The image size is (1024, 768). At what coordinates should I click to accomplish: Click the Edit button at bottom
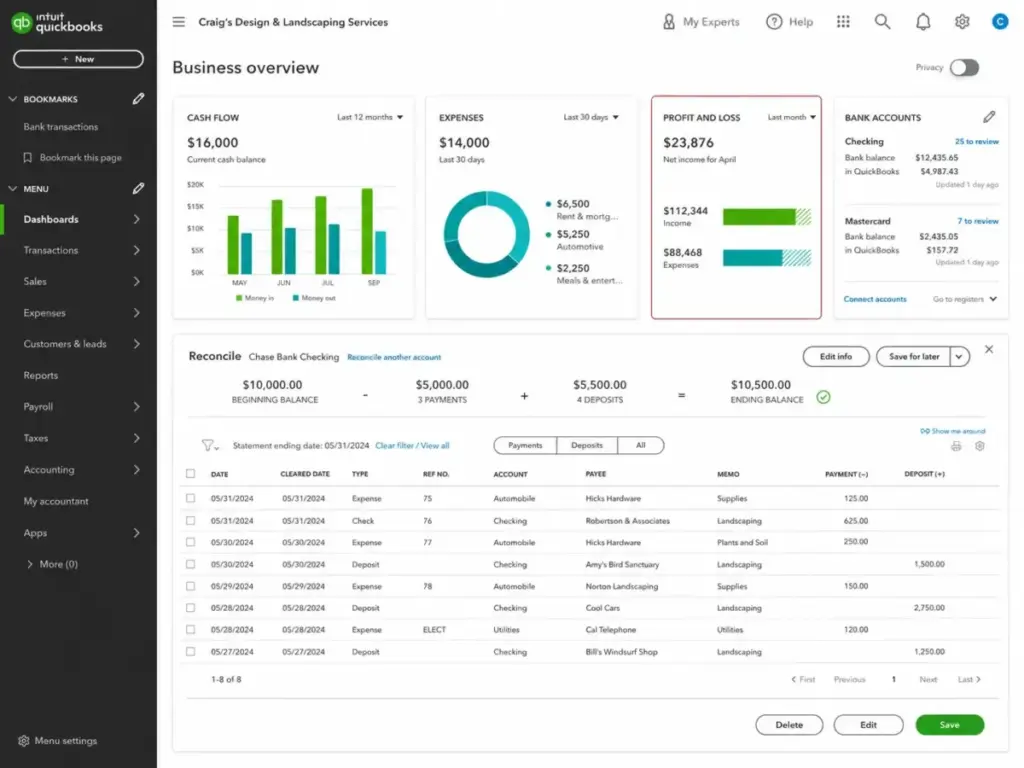click(x=868, y=725)
